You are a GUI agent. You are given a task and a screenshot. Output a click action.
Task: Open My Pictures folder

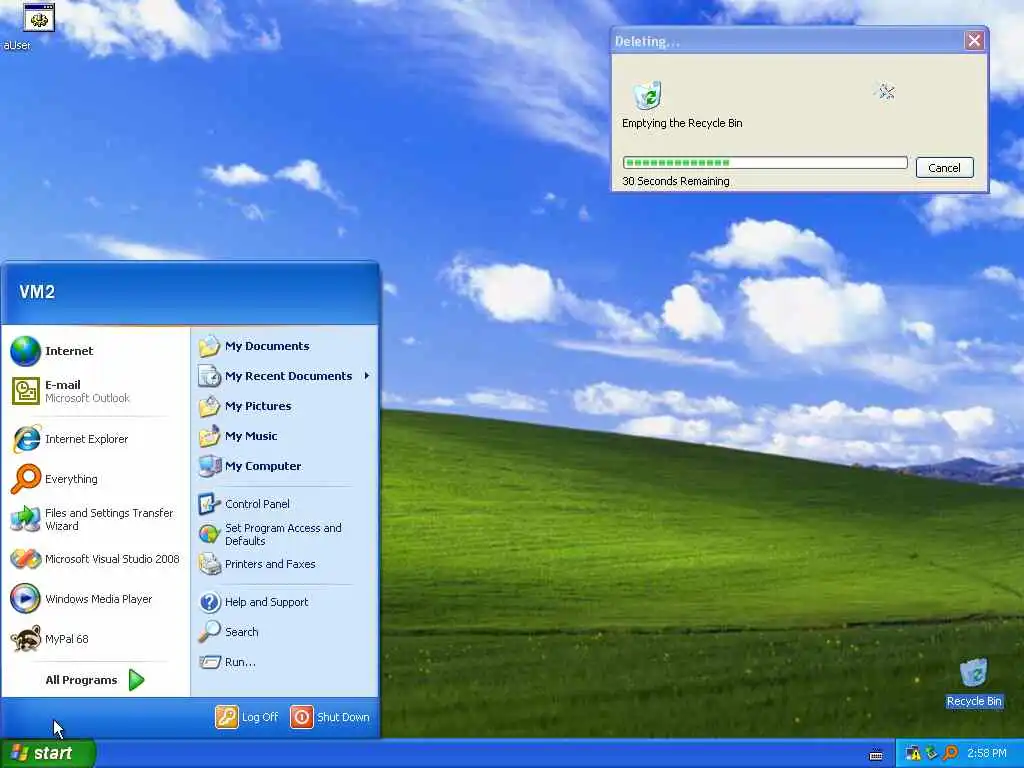[284, 406]
